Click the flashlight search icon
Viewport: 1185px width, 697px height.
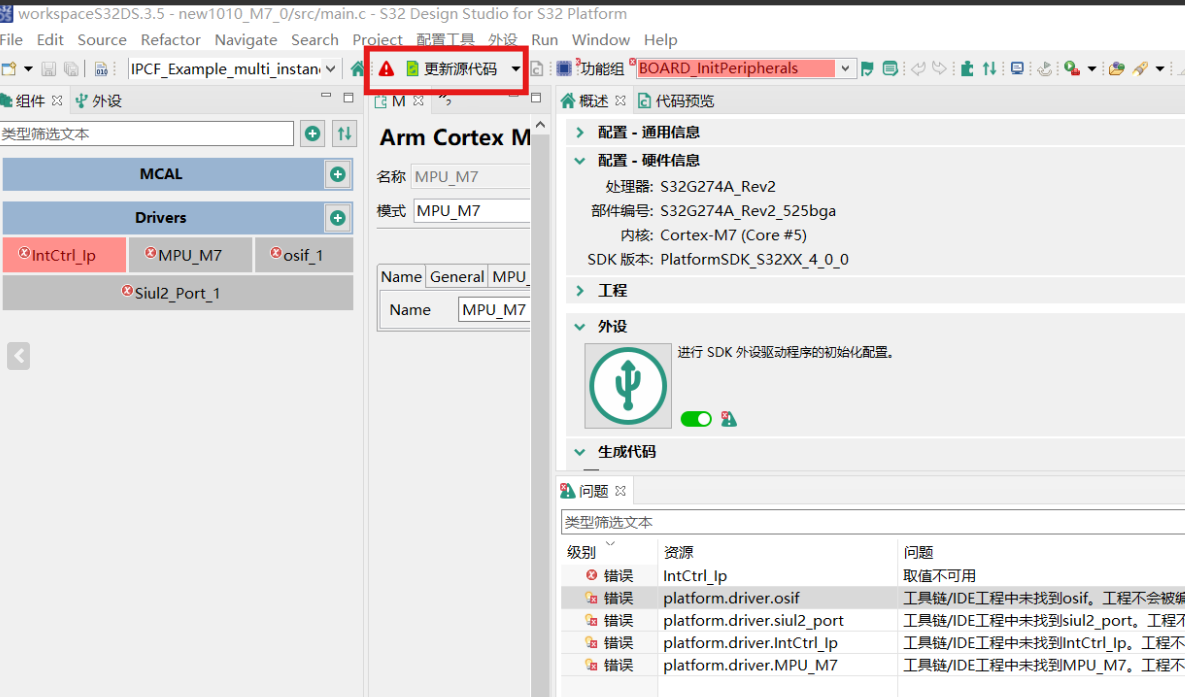[1140, 69]
